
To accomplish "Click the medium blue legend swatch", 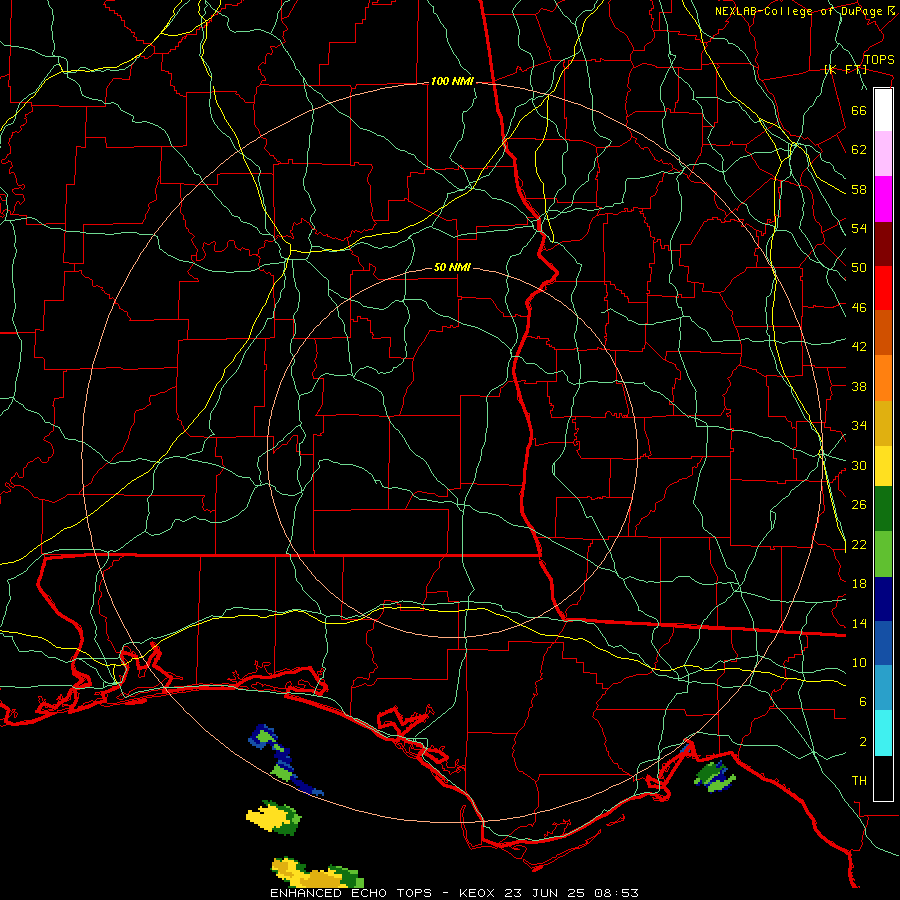I will click(x=883, y=643).
